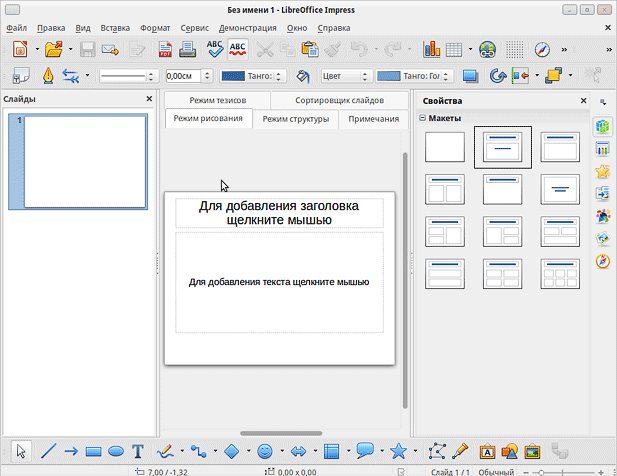
Task: Open a file with the folder icon
Action: coord(54,50)
